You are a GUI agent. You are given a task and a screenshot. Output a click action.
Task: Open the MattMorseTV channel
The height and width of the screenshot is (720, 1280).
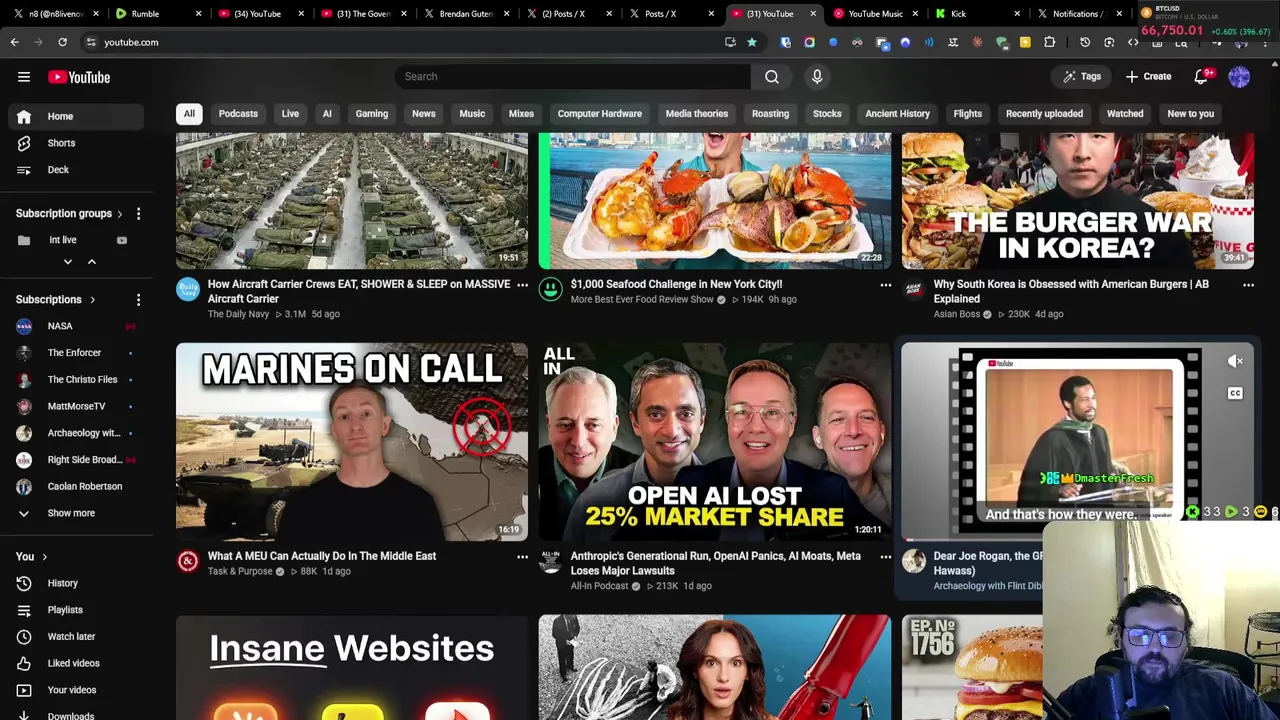(x=76, y=407)
